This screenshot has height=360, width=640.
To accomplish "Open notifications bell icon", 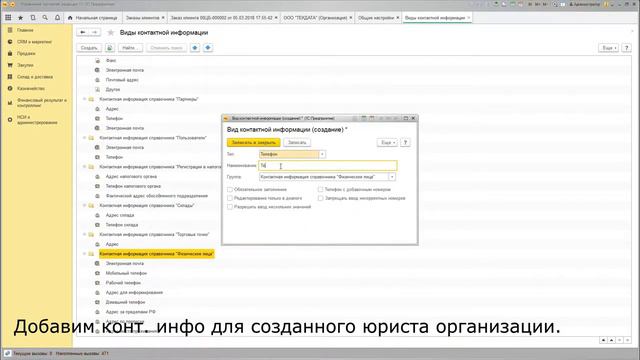I will (x=57, y=18).
